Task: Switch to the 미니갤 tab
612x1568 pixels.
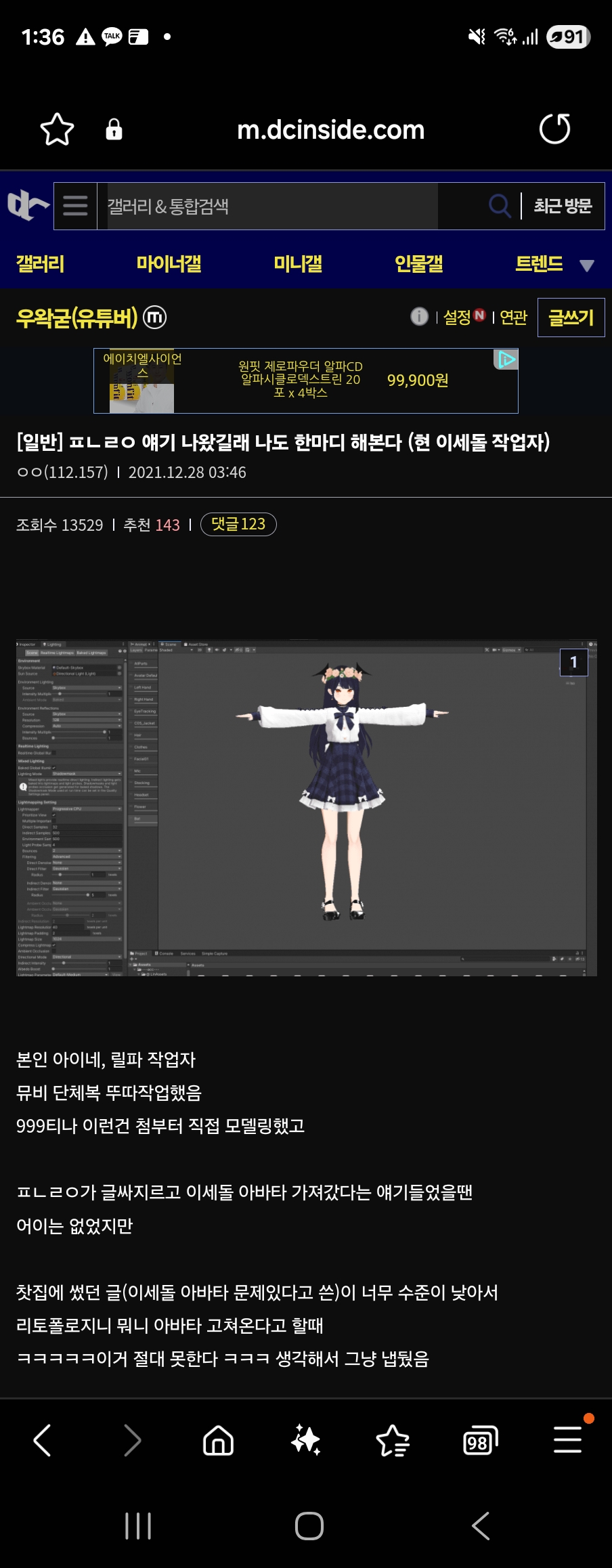Action: point(298,264)
